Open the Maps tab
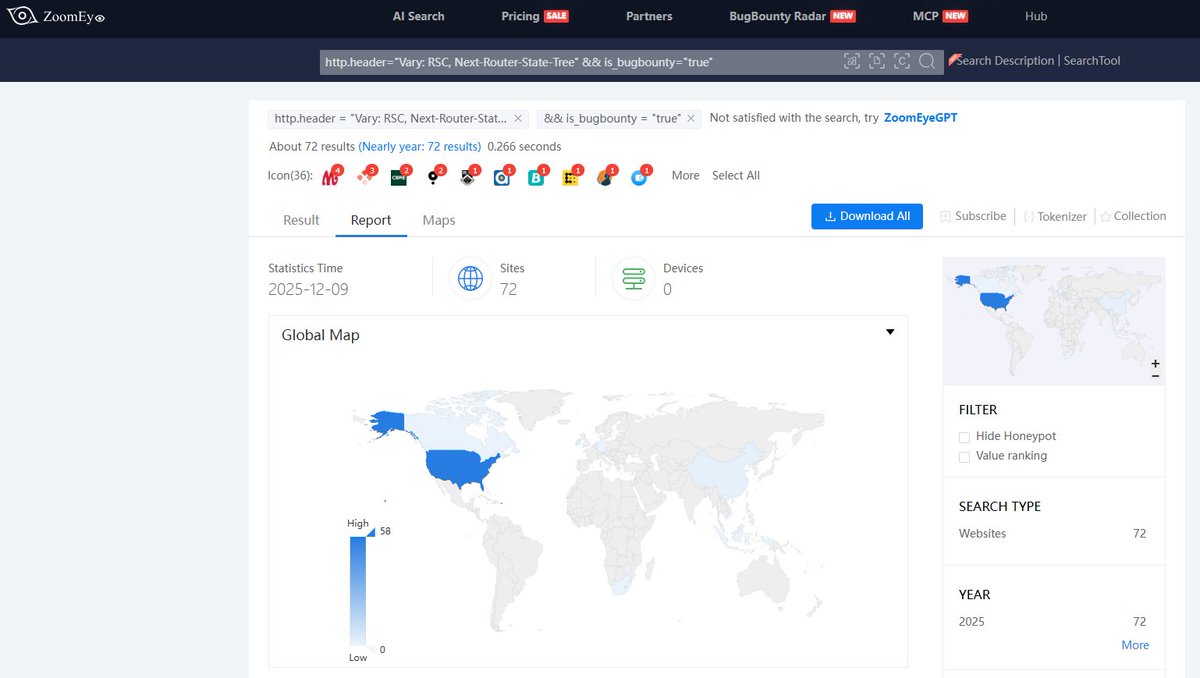Viewport: 1200px width, 678px height. [x=439, y=220]
